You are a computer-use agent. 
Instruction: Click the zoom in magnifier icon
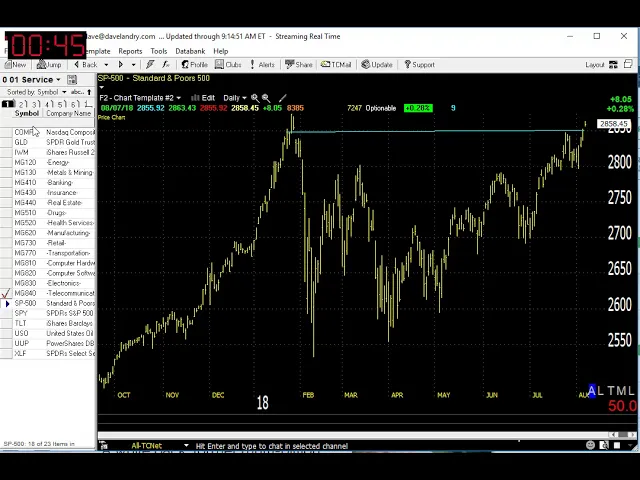pos(255,98)
